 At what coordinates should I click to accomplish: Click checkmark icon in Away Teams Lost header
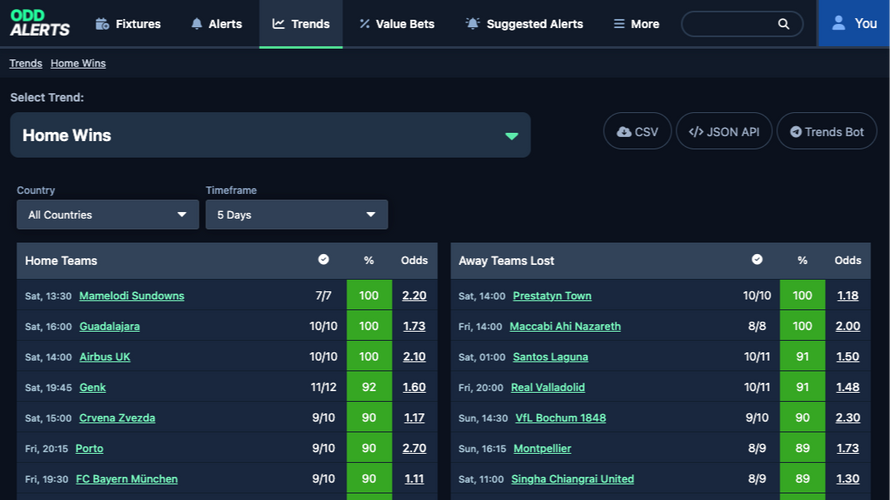tap(757, 259)
